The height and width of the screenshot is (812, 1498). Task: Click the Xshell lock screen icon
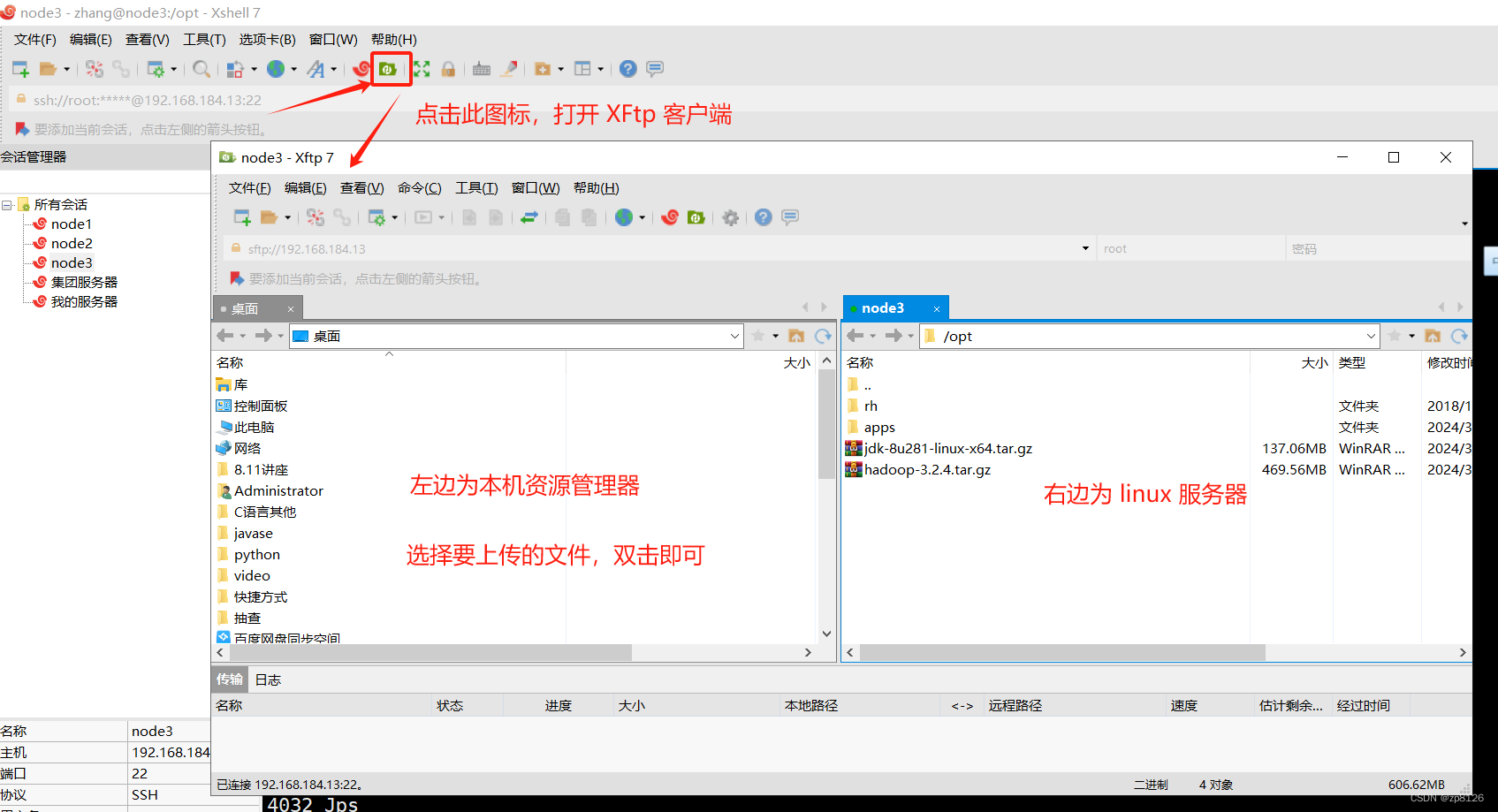(x=448, y=69)
